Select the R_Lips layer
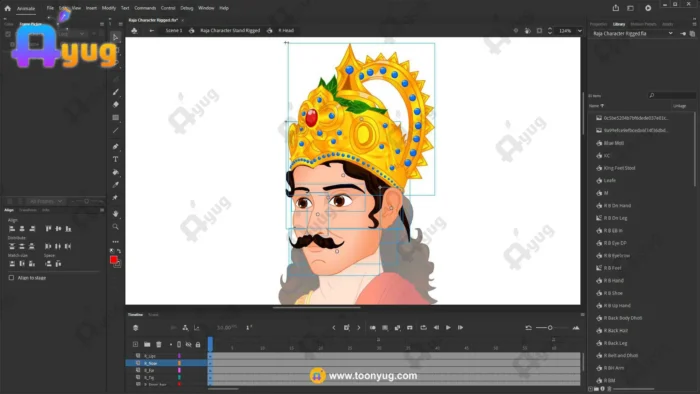This screenshot has height=394, width=700. pos(150,356)
